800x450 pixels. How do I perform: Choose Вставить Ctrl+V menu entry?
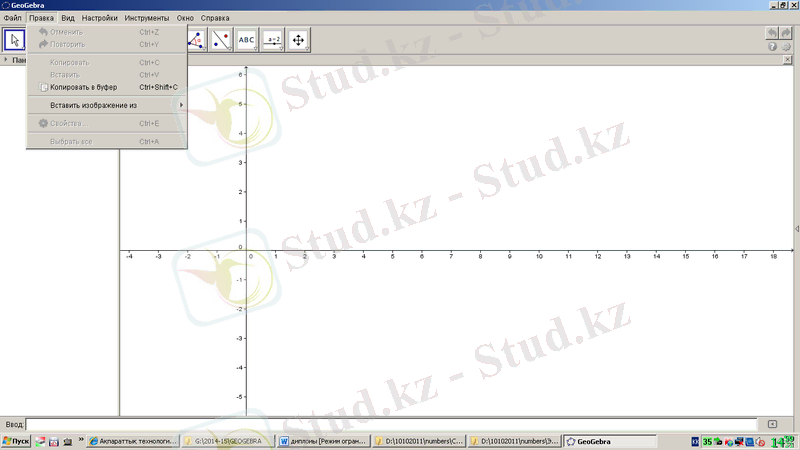point(107,75)
